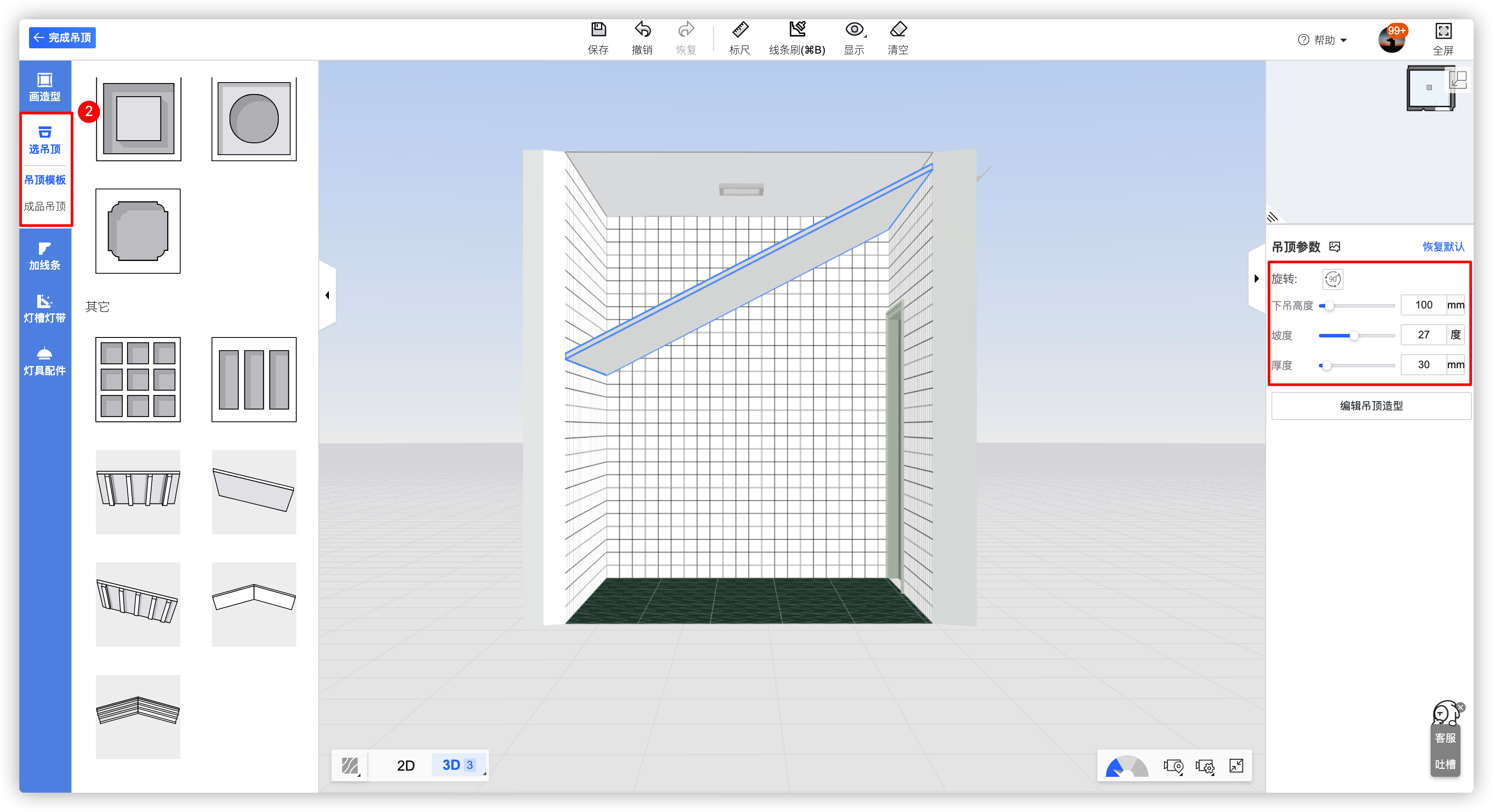The width and height of the screenshot is (1493, 812).
Task: Click the 完成吊顶 back button
Action: pyautogui.click(x=62, y=38)
